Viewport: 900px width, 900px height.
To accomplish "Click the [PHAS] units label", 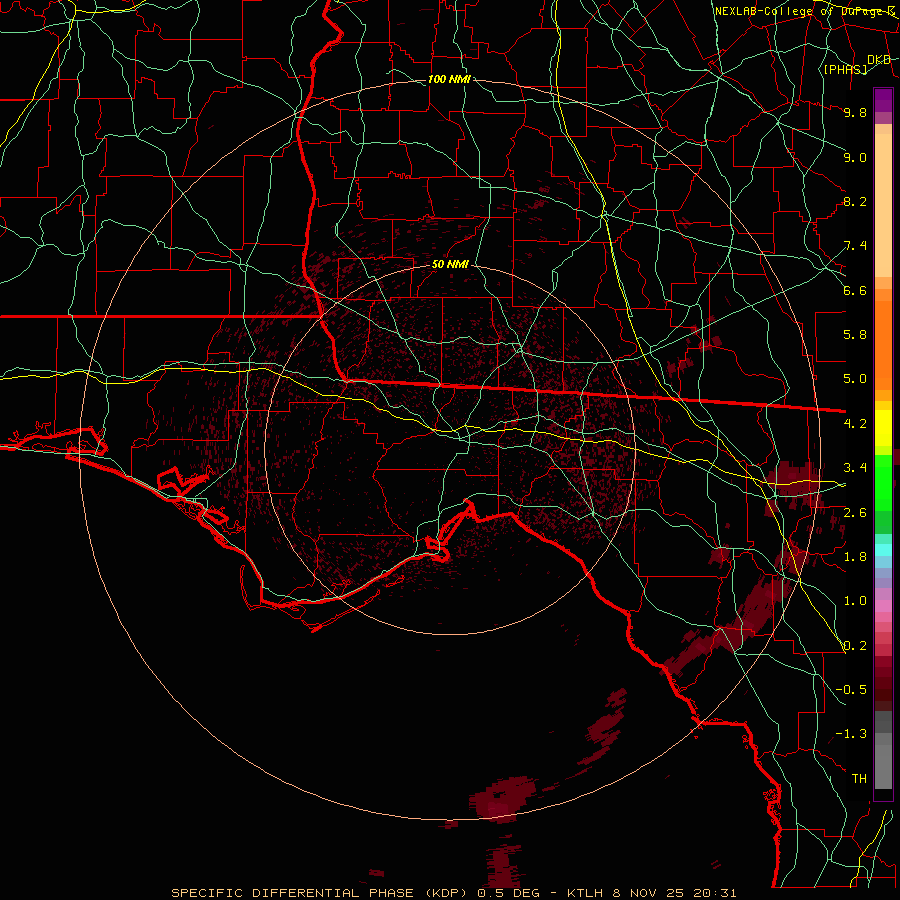I will pos(845,69).
